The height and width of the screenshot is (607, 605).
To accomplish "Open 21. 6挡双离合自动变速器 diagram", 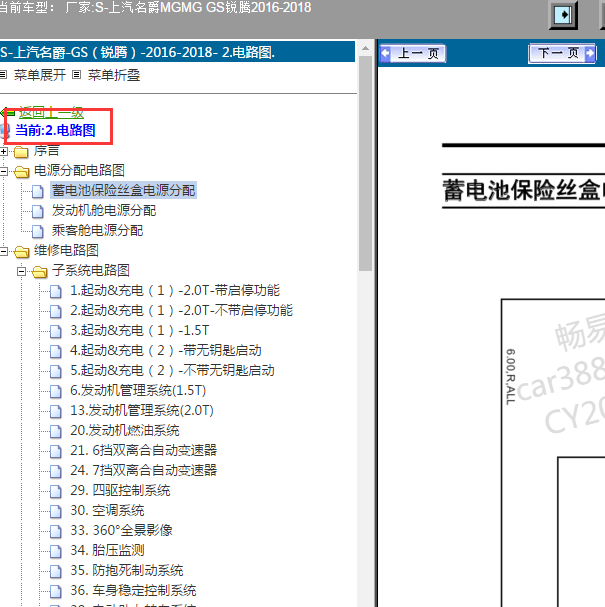I will coord(144,450).
